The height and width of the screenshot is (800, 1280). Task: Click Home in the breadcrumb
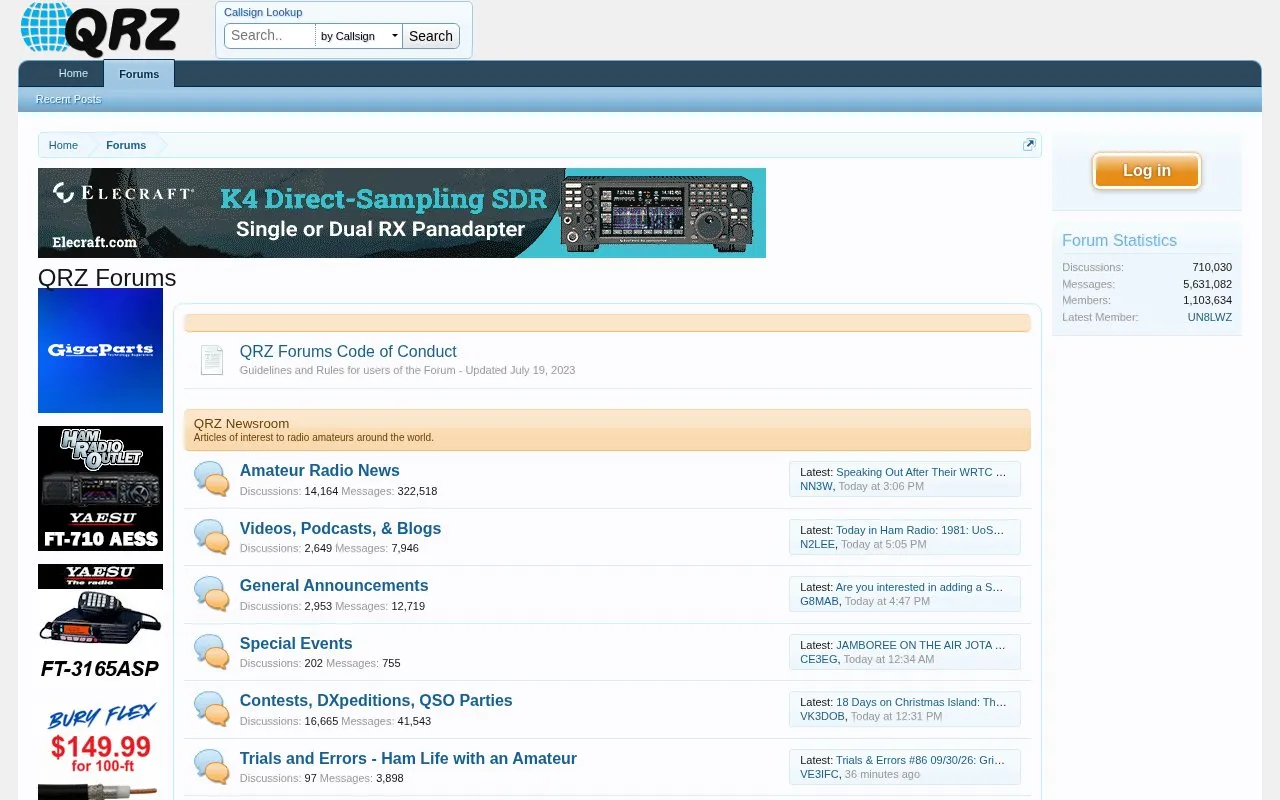click(x=63, y=145)
